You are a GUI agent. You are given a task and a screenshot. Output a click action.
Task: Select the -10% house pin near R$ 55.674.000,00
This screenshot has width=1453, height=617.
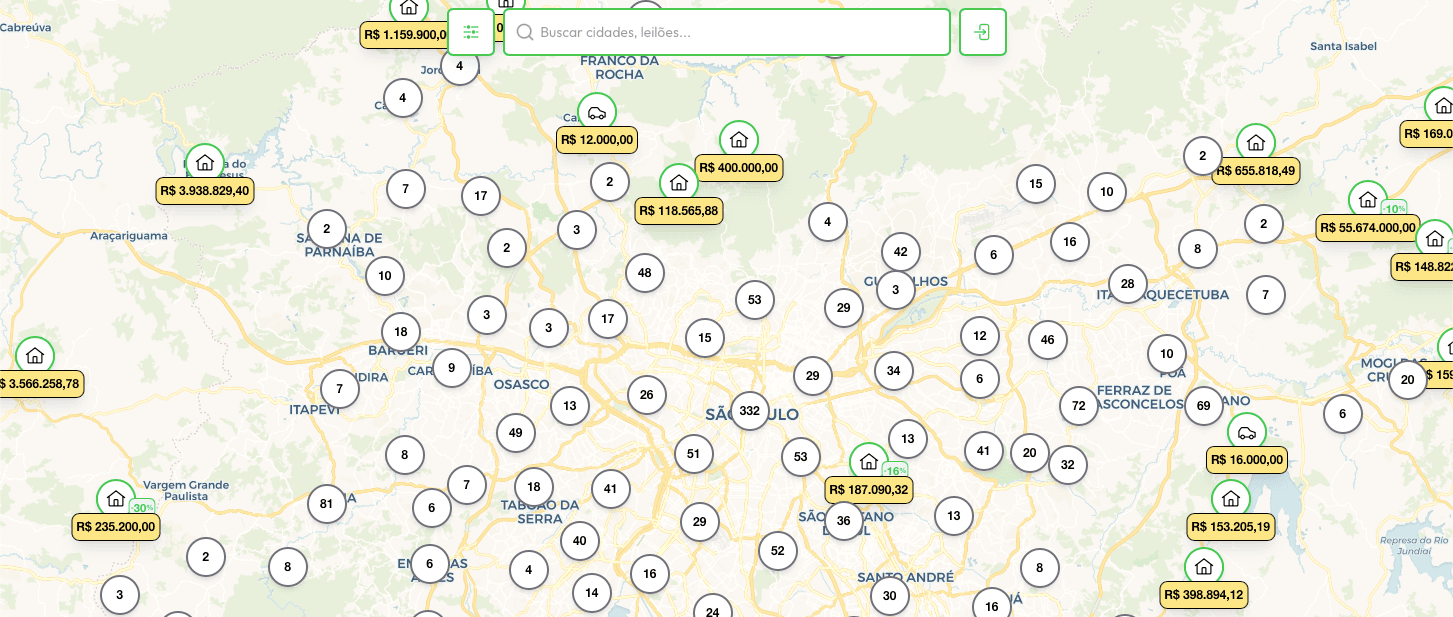pos(1368,199)
